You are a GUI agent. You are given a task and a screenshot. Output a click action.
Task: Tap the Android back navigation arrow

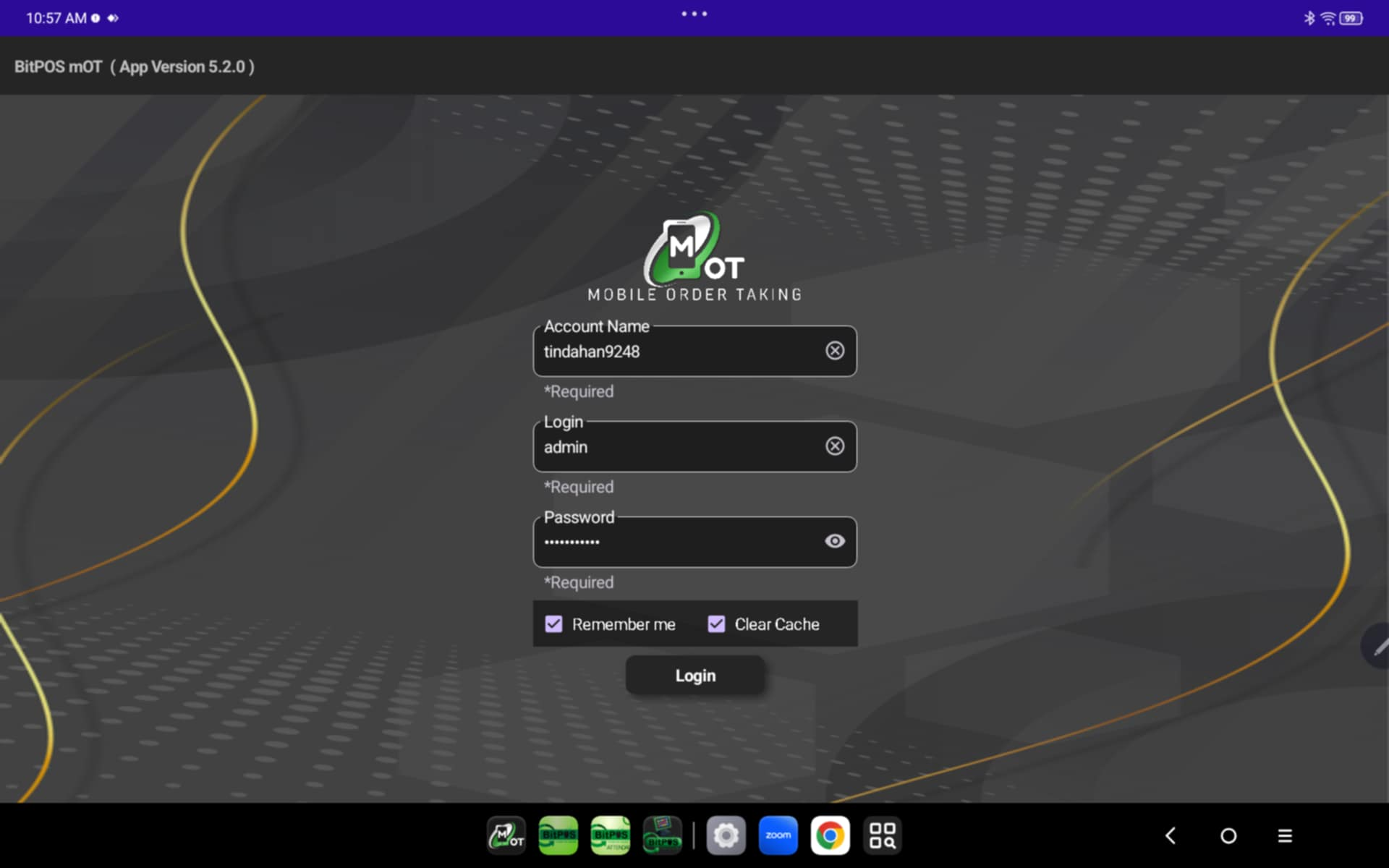pyautogui.click(x=1171, y=835)
